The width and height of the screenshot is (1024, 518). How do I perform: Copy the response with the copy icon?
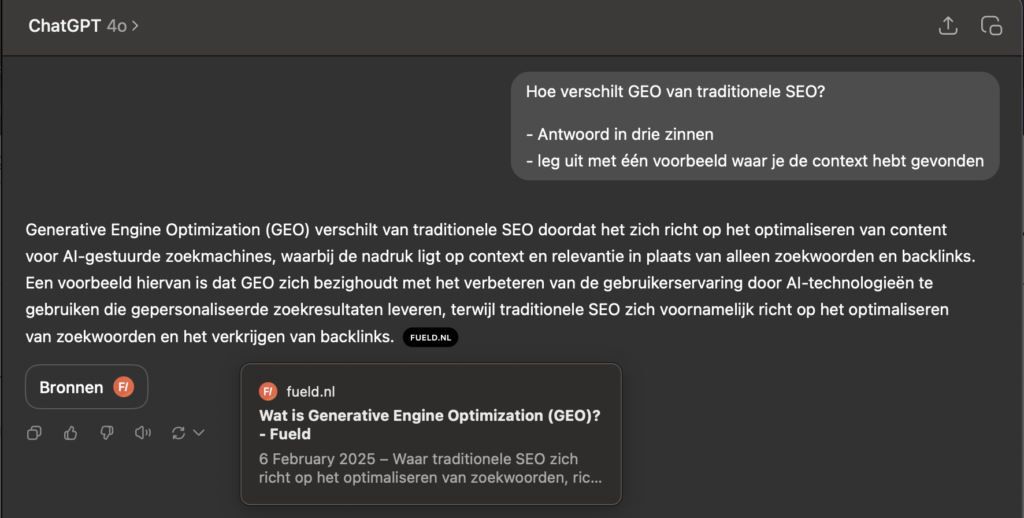(34, 433)
